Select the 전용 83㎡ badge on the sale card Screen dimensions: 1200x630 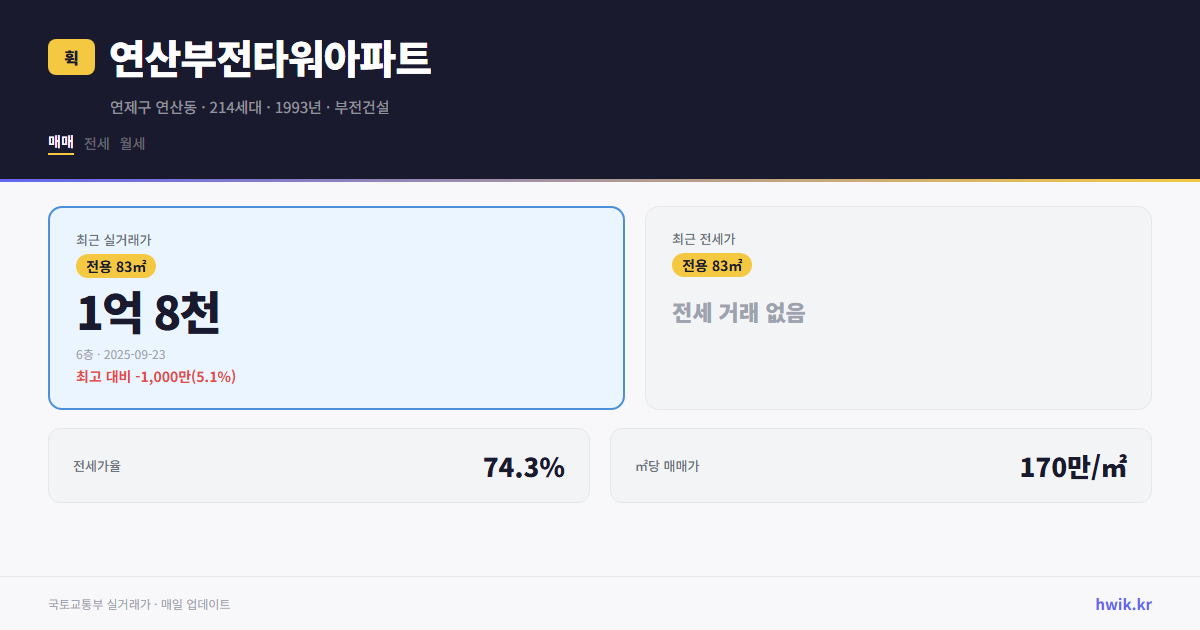coord(113,266)
